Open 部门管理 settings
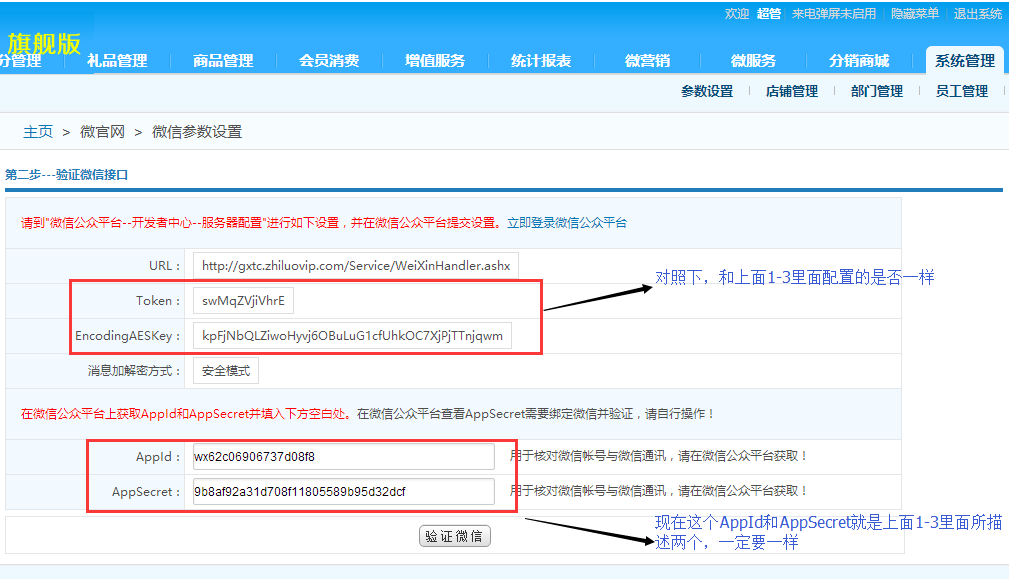The height and width of the screenshot is (579, 1009). tap(876, 91)
